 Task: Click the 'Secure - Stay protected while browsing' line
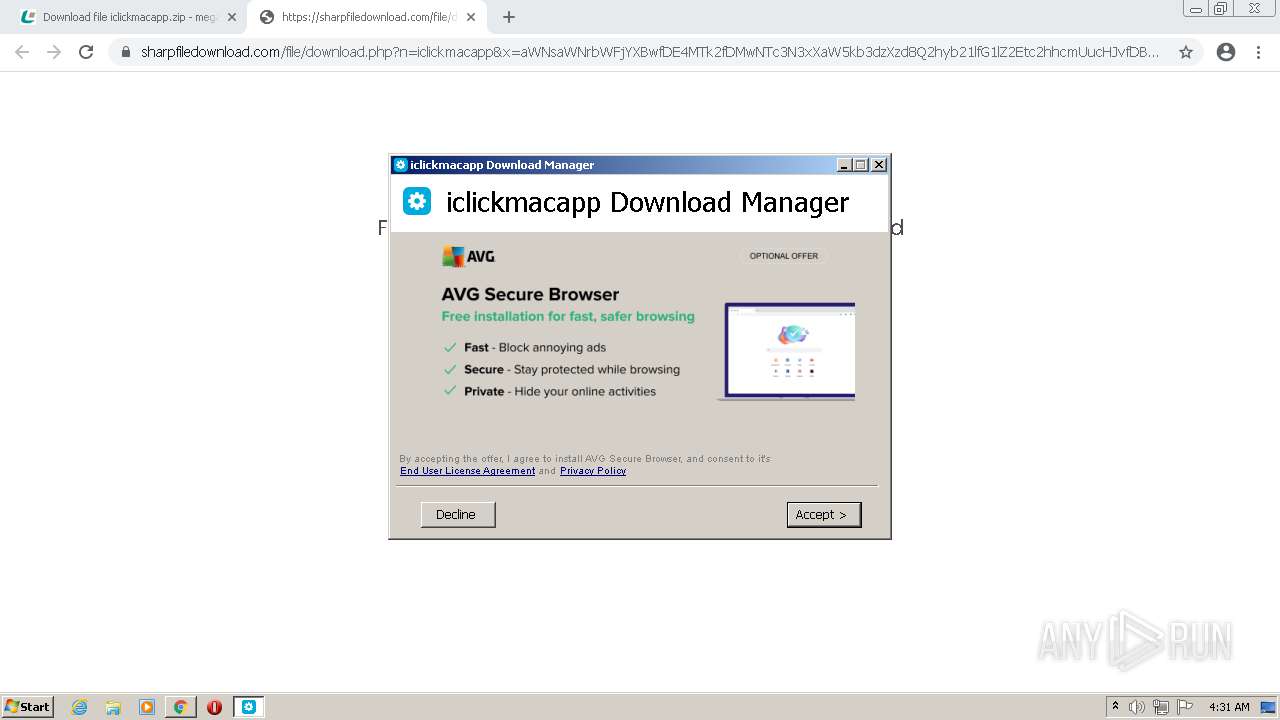(x=562, y=369)
